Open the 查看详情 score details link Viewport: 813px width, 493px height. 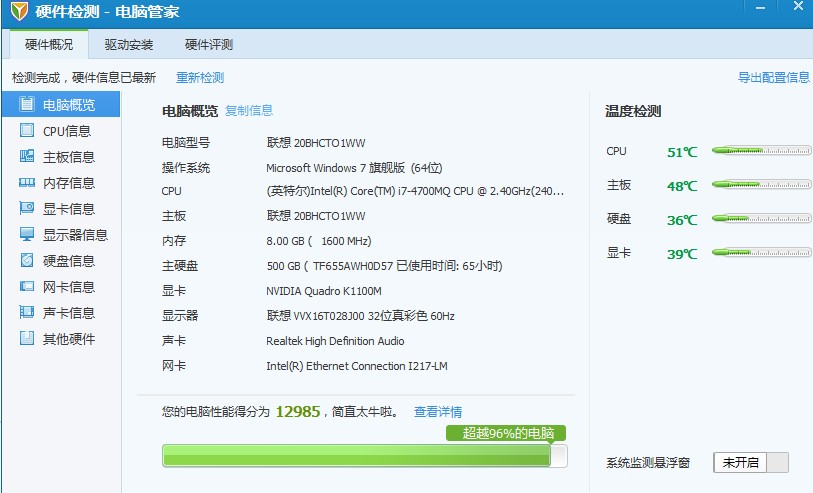coord(438,412)
